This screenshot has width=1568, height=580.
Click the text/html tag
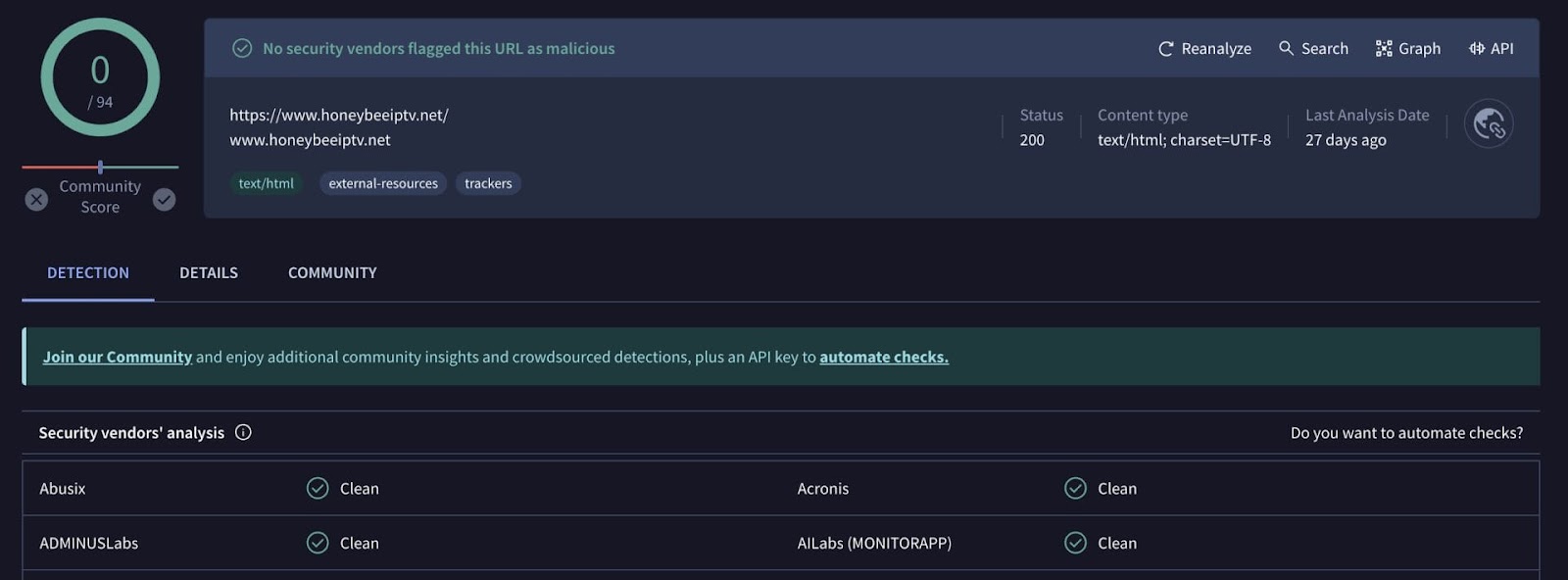tap(267, 183)
